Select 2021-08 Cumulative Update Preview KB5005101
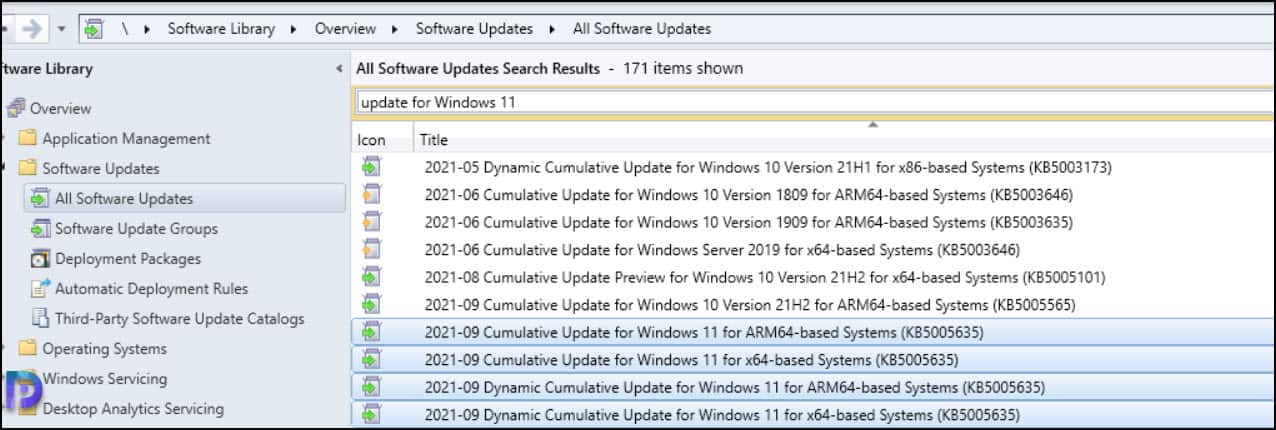 (x=765, y=277)
